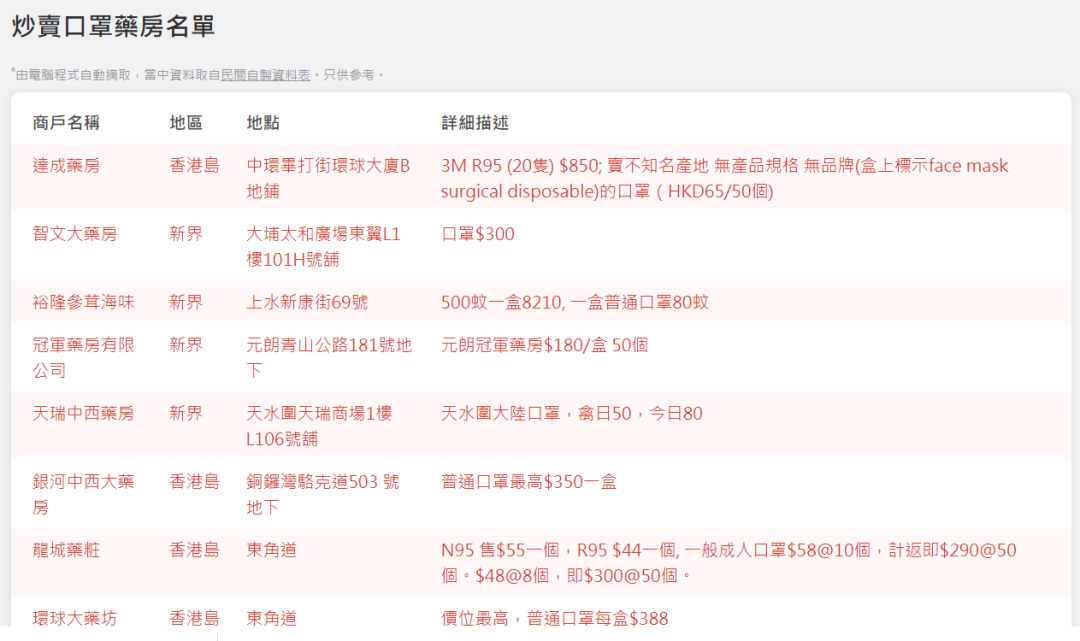Open the 民間自製資料表 source link
The image size is (1080, 641).
point(265,75)
